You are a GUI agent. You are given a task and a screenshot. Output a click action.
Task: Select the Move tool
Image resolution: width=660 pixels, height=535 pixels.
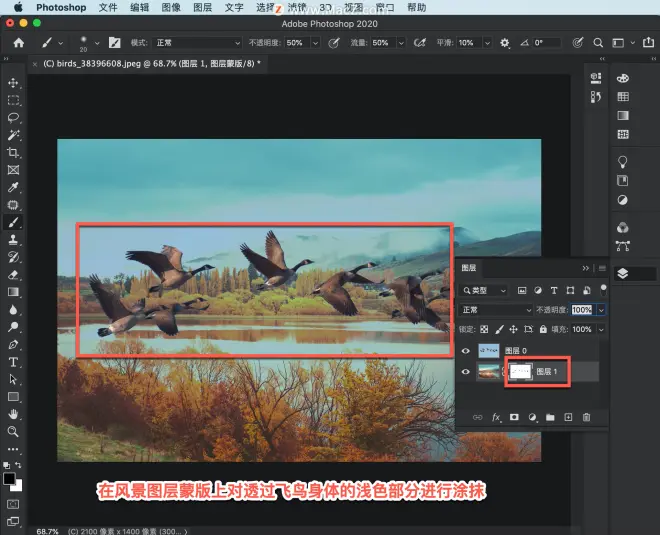click(x=13, y=83)
